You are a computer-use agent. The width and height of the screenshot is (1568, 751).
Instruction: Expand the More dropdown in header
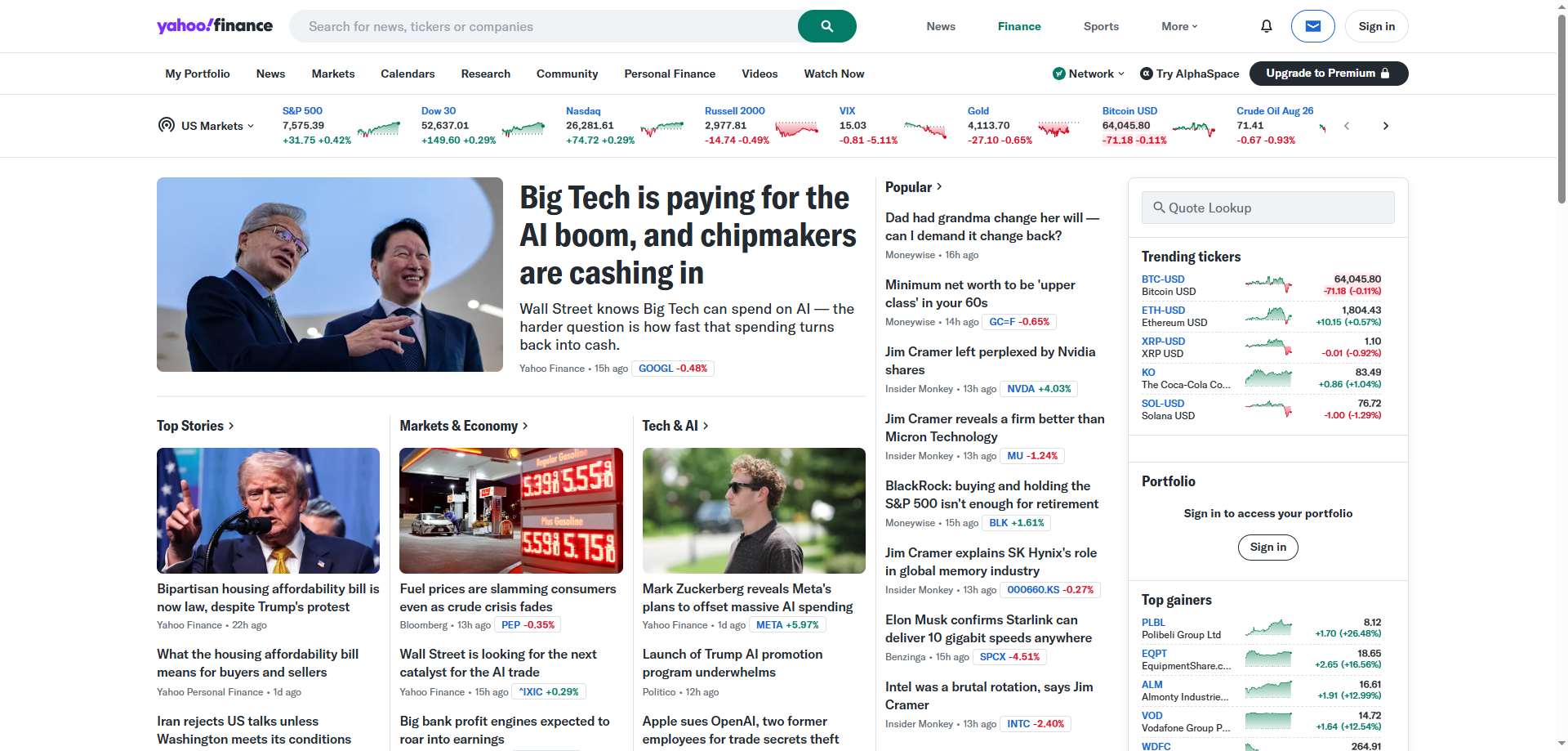pyautogui.click(x=1179, y=26)
